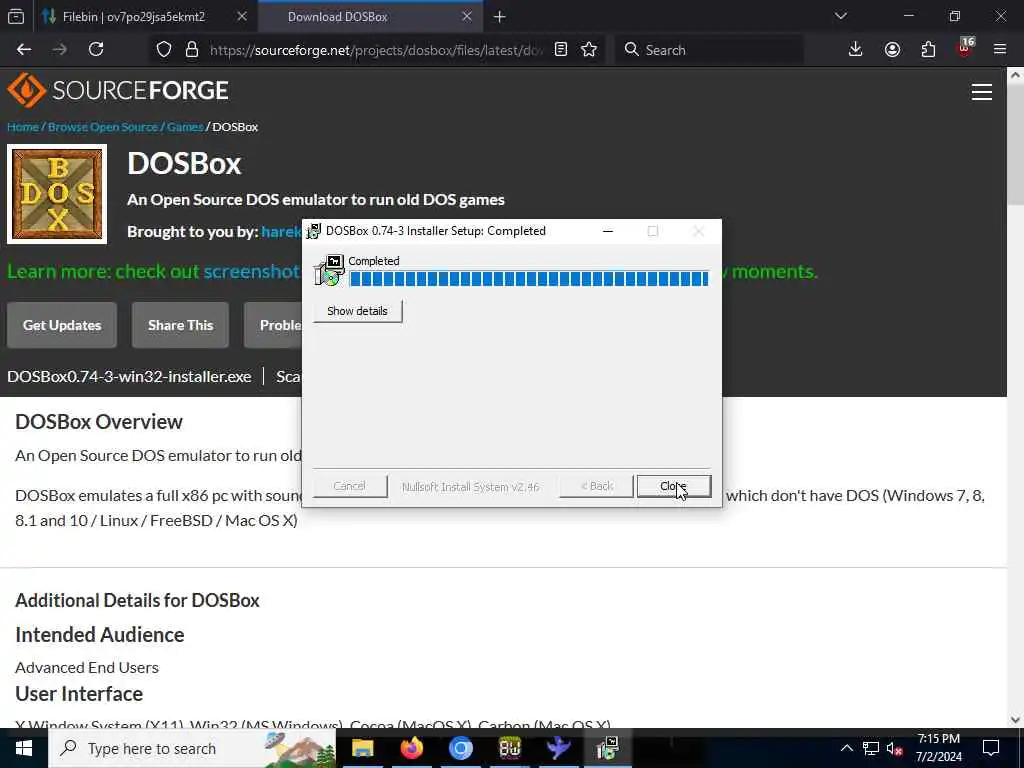Click the browser Back arrow
Viewport: 1024px width, 768px height.
24,50
